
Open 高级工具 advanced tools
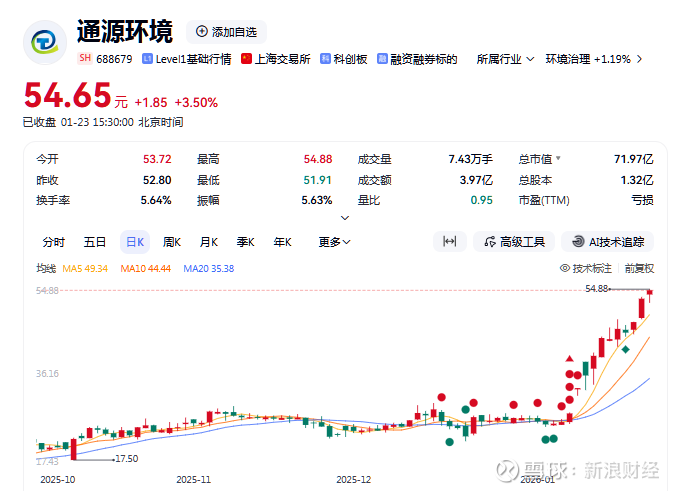[514, 242]
